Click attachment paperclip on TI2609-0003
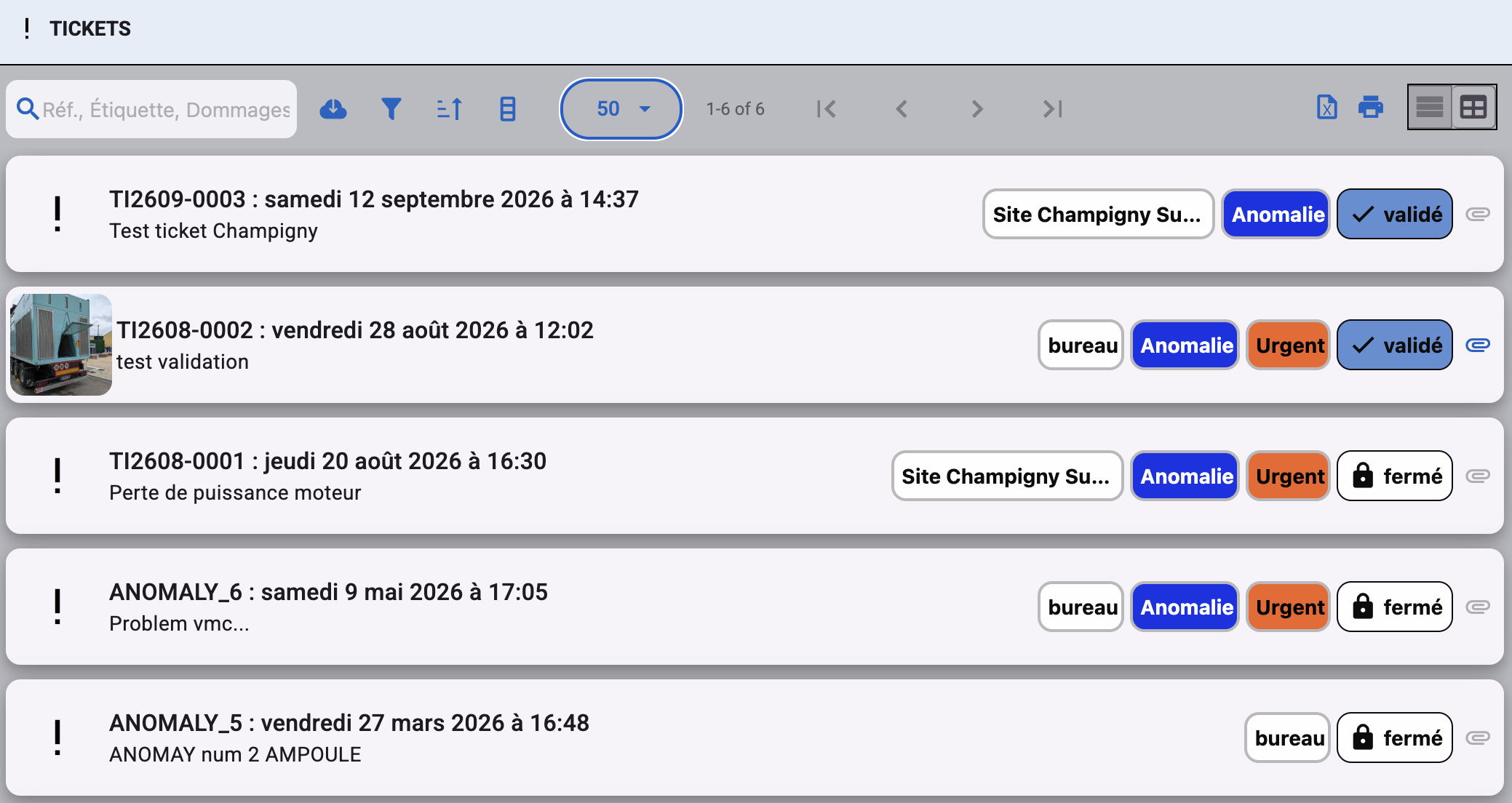This screenshot has height=803, width=1512. [x=1478, y=214]
